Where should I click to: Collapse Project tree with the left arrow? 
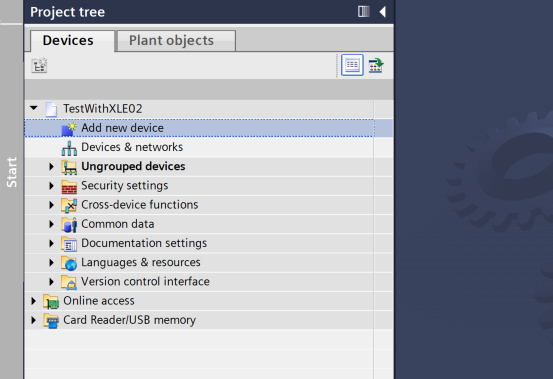[382, 12]
